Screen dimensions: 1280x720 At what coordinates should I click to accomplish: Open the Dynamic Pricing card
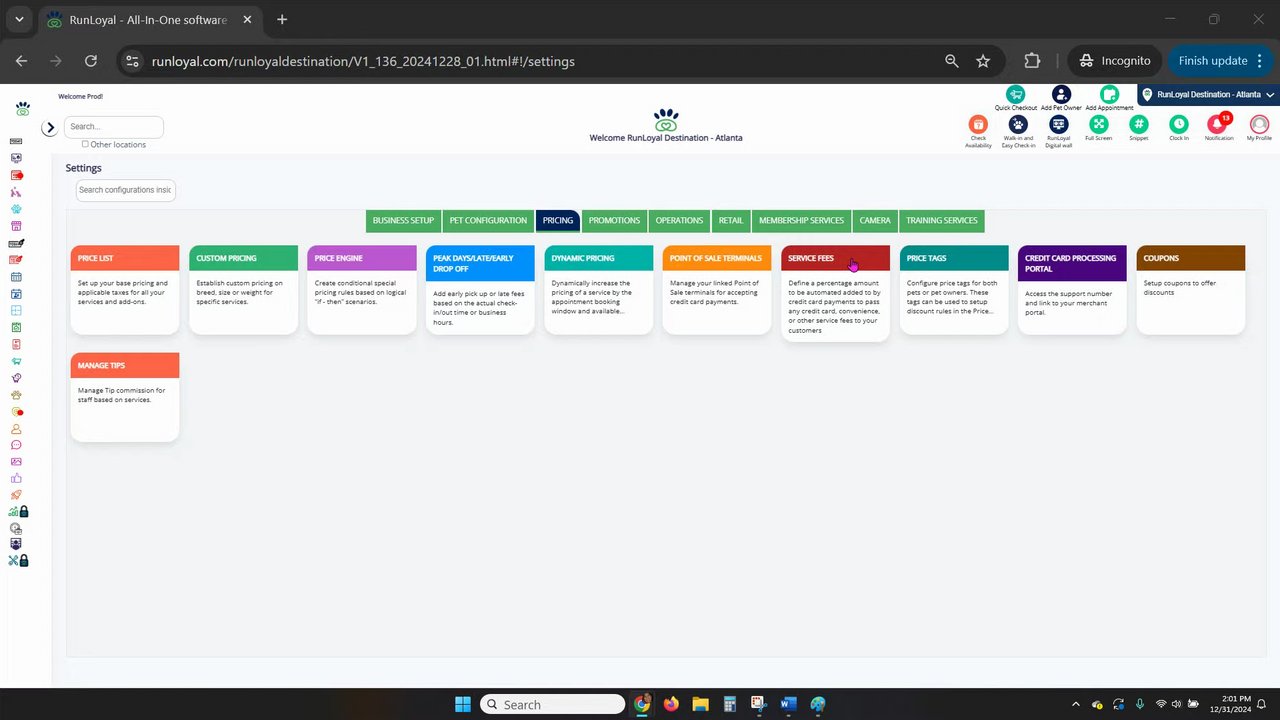click(599, 289)
